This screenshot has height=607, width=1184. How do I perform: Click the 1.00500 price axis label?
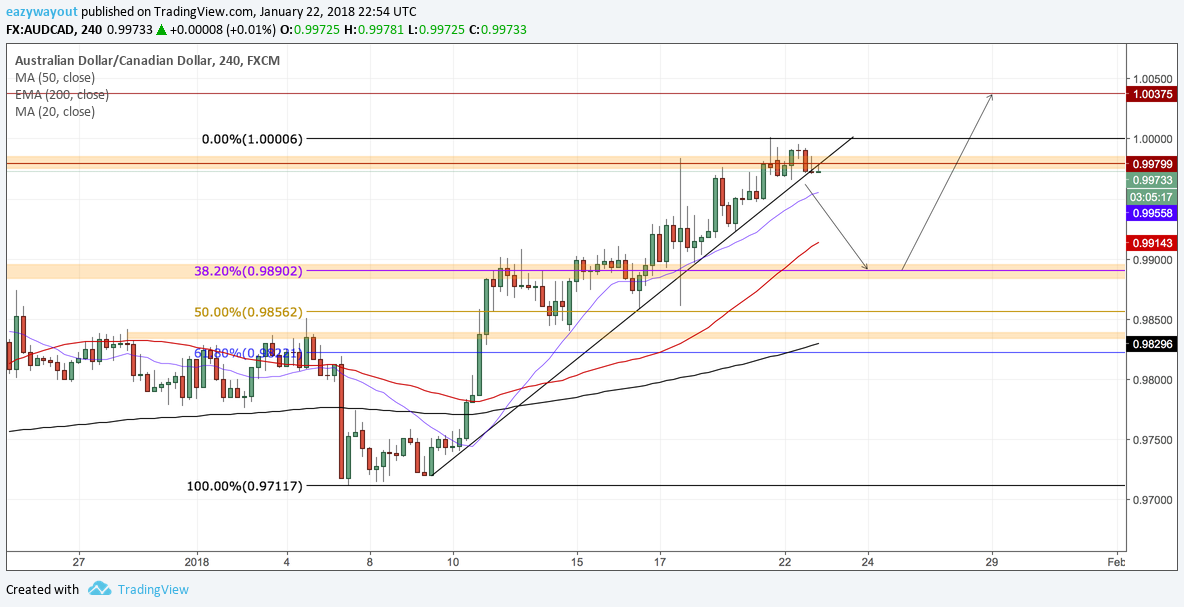(1152, 79)
